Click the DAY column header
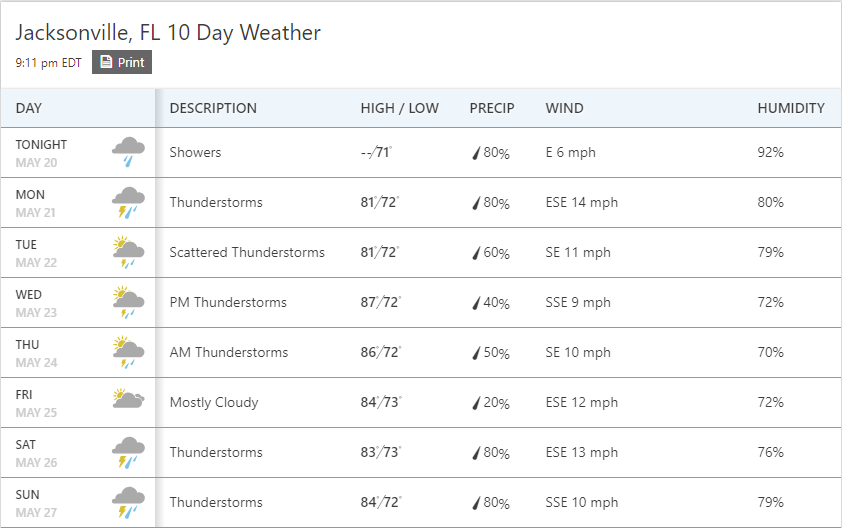The image size is (842, 528). pyautogui.click(x=29, y=108)
